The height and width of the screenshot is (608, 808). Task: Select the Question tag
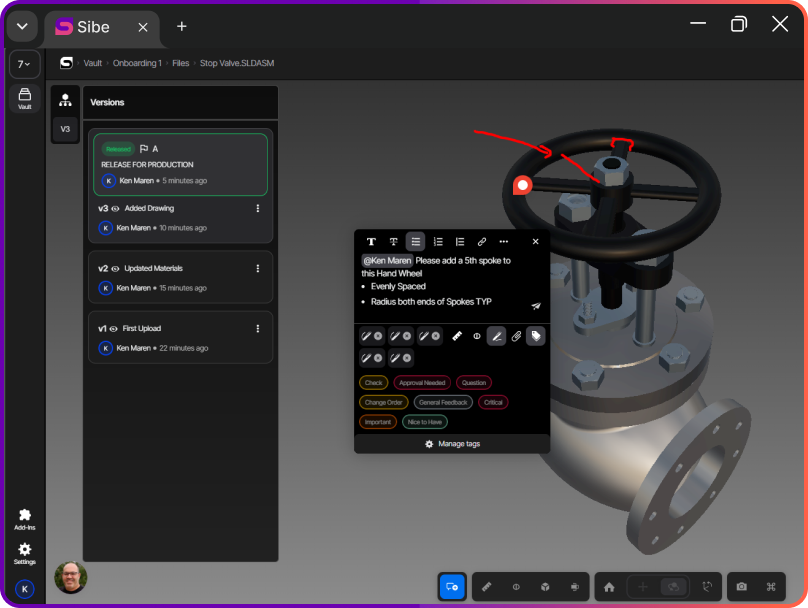pos(474,383)
